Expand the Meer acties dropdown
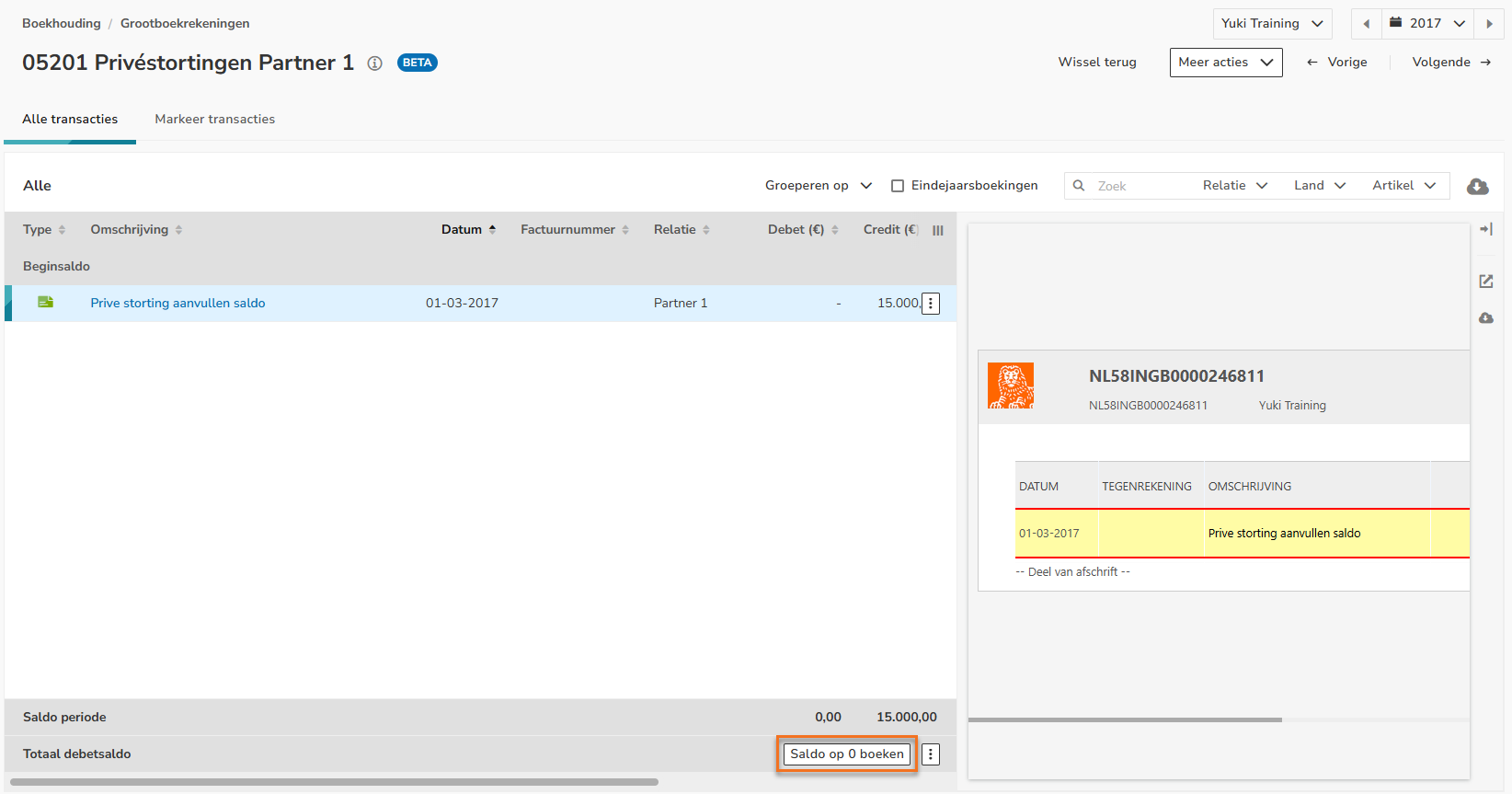Viewport: 1512px width, 794px height. (1226, 63)
